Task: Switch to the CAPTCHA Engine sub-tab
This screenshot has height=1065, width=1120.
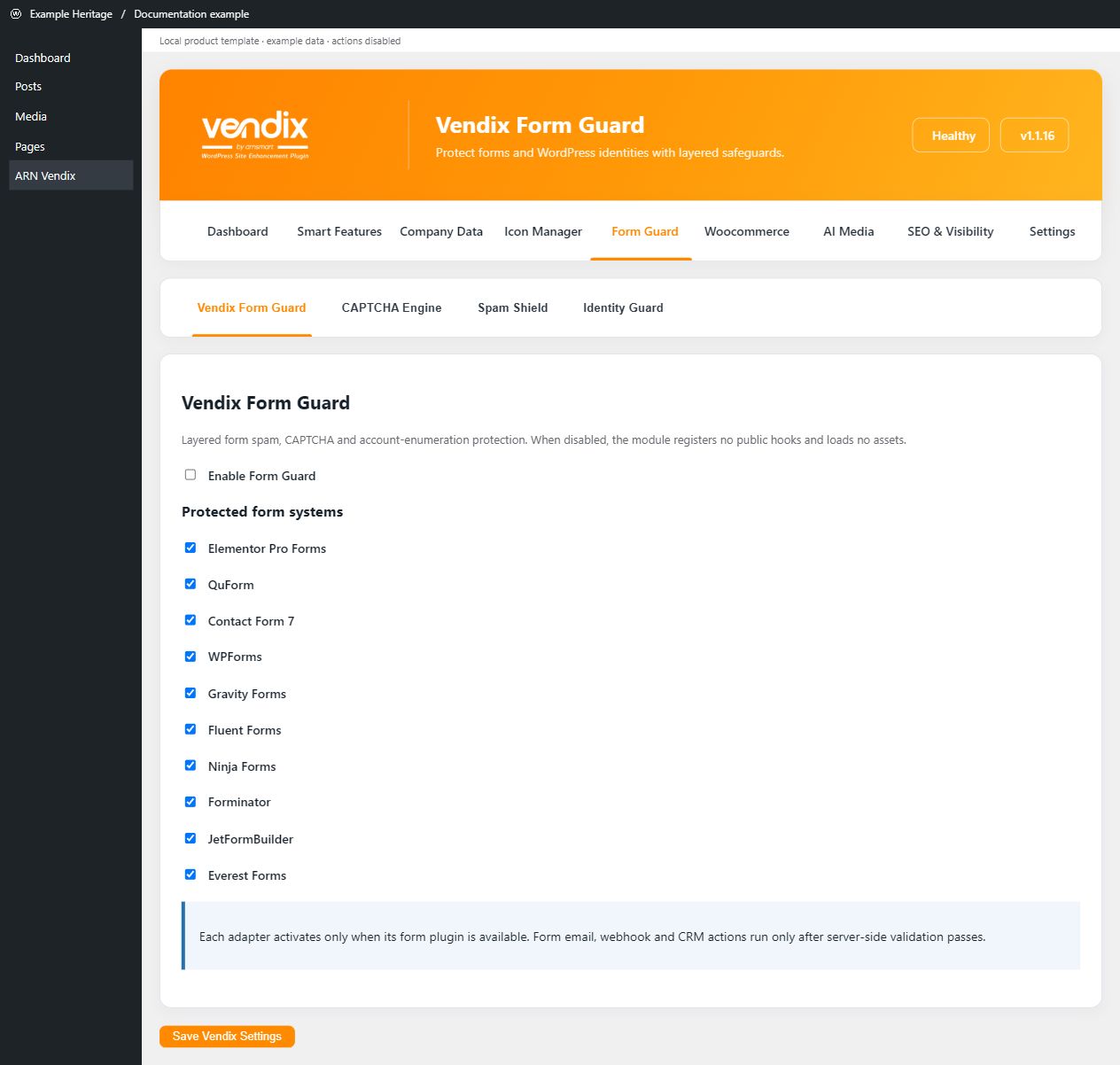Action: [392, 307]
